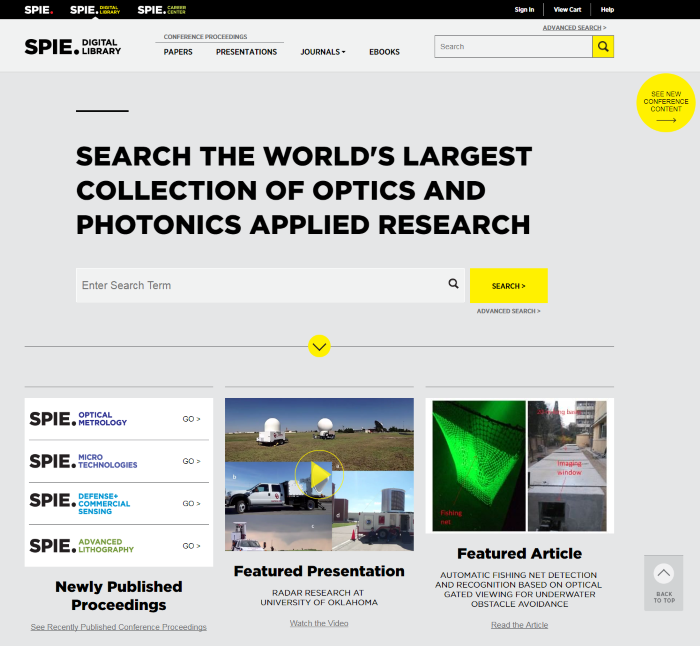Click the Newly Published Proceedings heading

coord(119,596)
